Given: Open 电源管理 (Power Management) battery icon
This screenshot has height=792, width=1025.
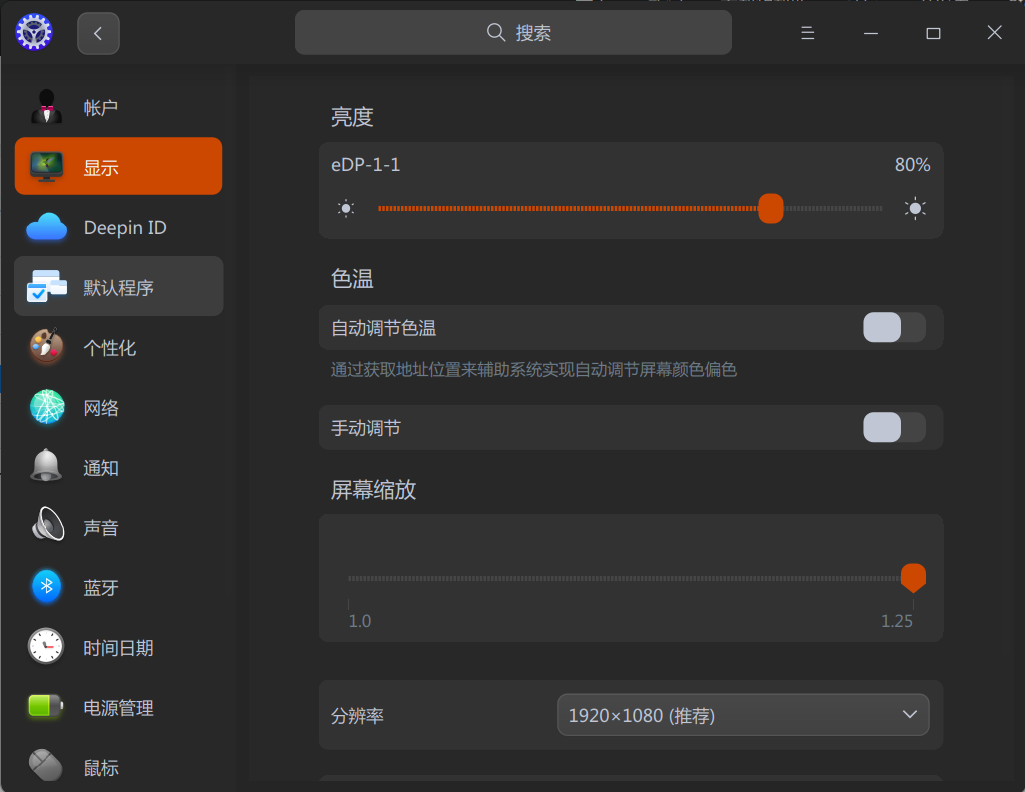Looking at the screenshot, I should tap(44, 707).
